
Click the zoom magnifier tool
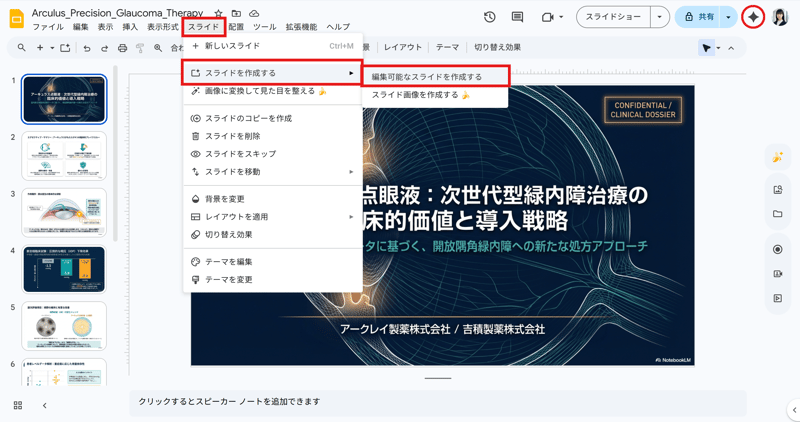[158, 48]
